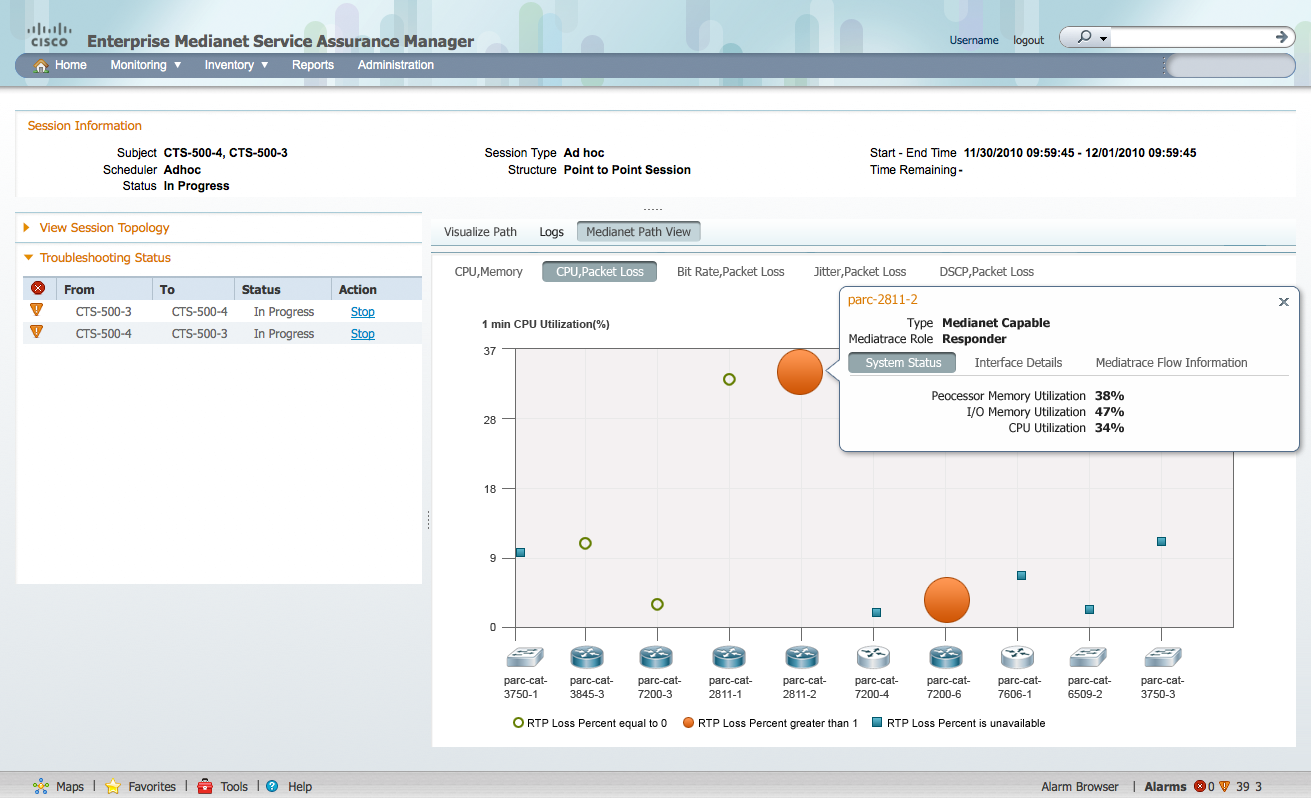The width and height of the screenshot is (1311, 798).
Task: Click the Help question mark icon
Action: pos(272,786)
